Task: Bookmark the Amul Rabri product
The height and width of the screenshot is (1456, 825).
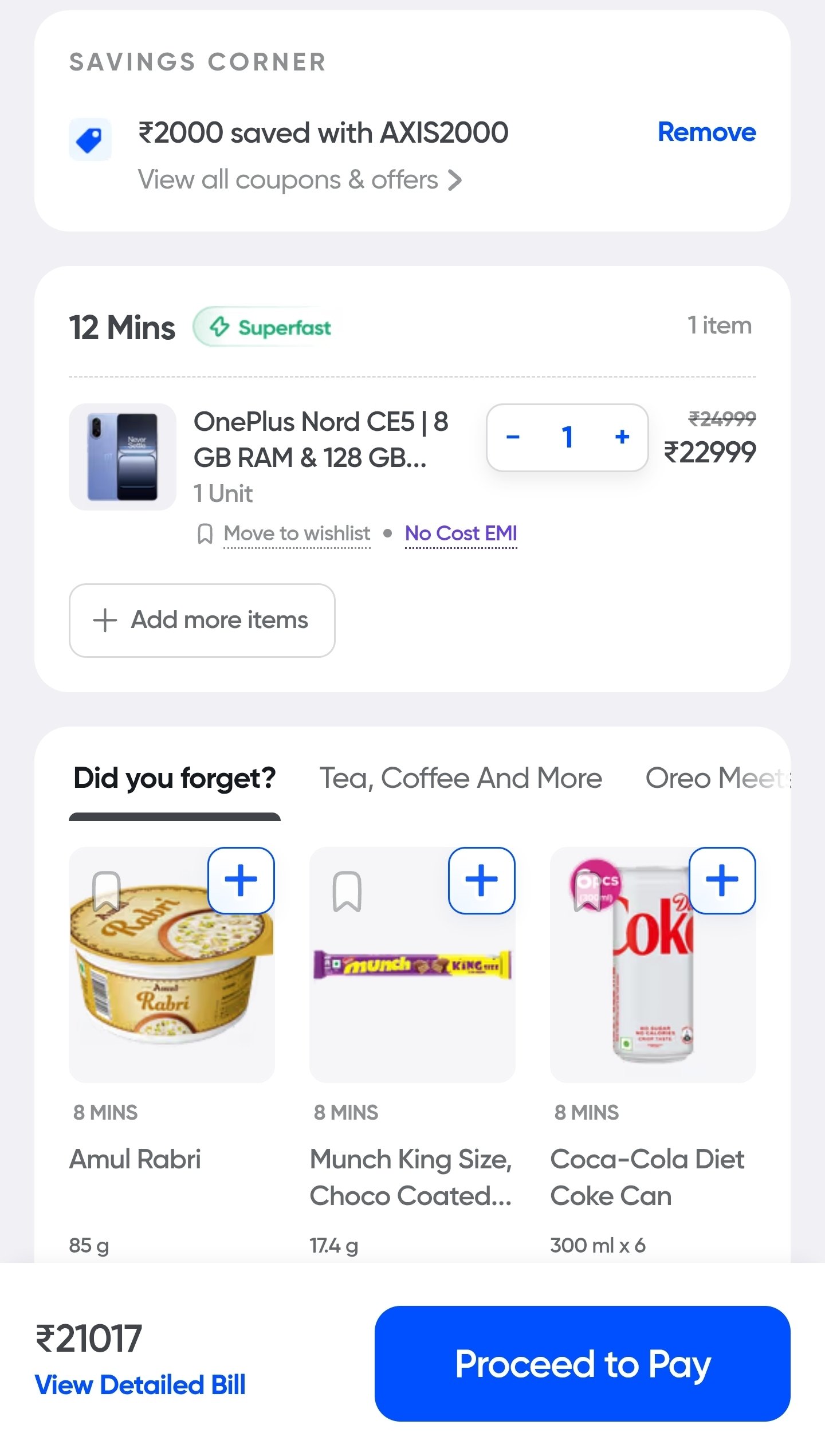Action: (106, 891)
